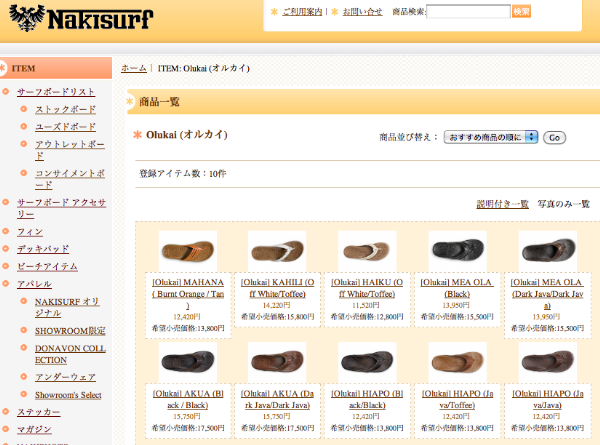600x445 pixels.
Task: Click the KAHILI Off White/Toffee sandal thumbnail
Action: pyautogui.click(x=277, y=251)
